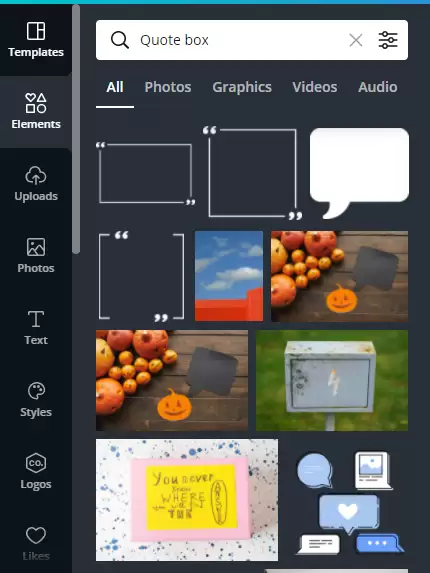This screenshot has height=573, width=430.
Task: Click the magnifier search icon
Action: (x=120, y=40)
